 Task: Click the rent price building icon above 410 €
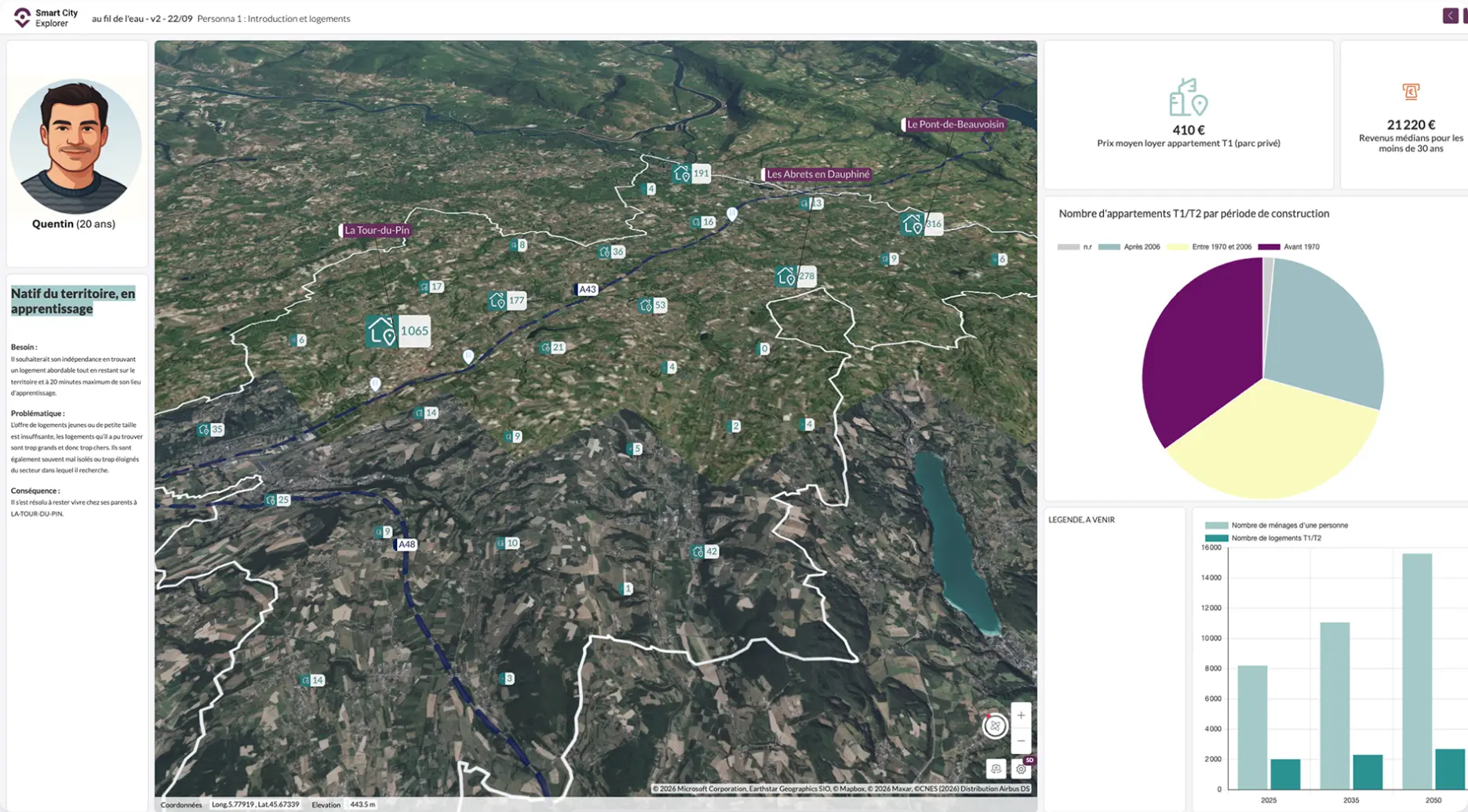[1188, 97]
